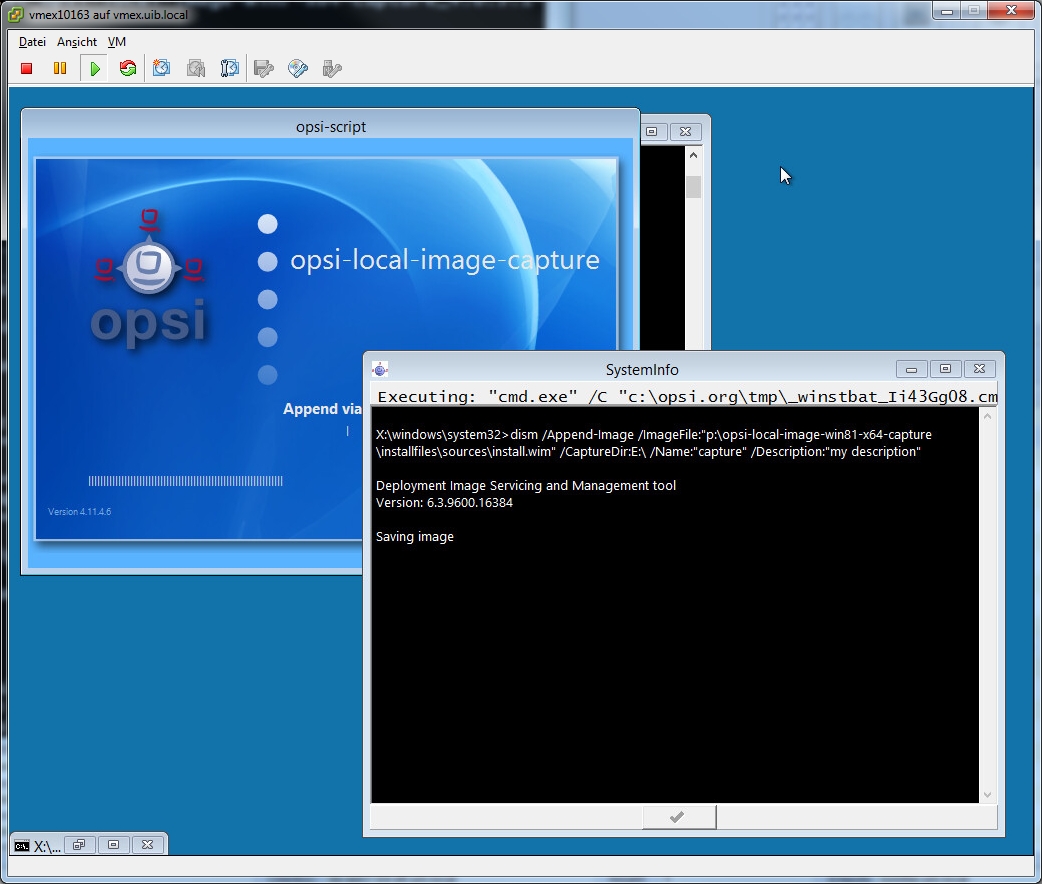Open the Ansicht menu
The image size is (1042, 884).
(77, 42)
